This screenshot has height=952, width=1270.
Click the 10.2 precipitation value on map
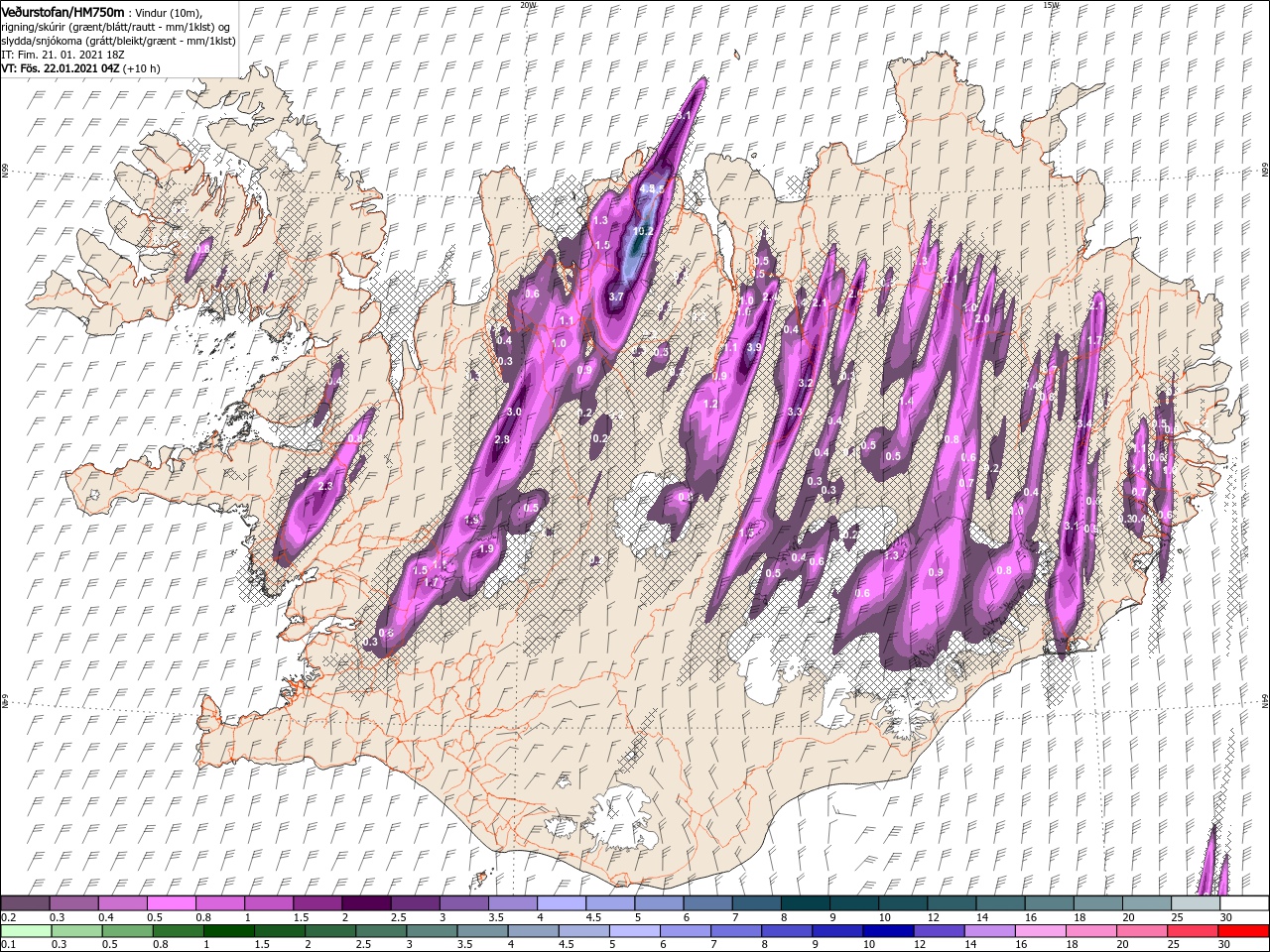[x=642, y=230]
